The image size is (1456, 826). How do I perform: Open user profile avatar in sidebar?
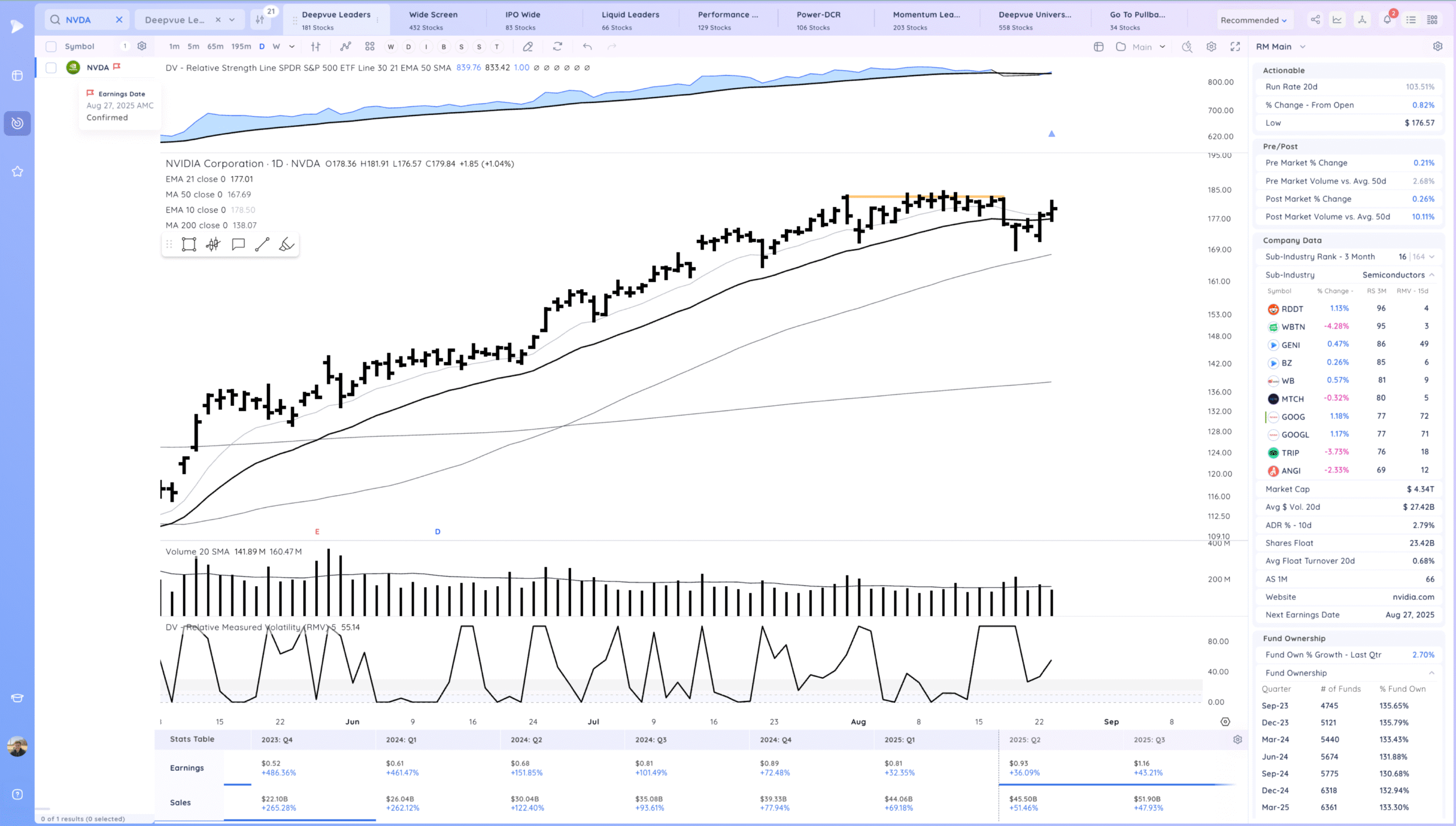17,746
